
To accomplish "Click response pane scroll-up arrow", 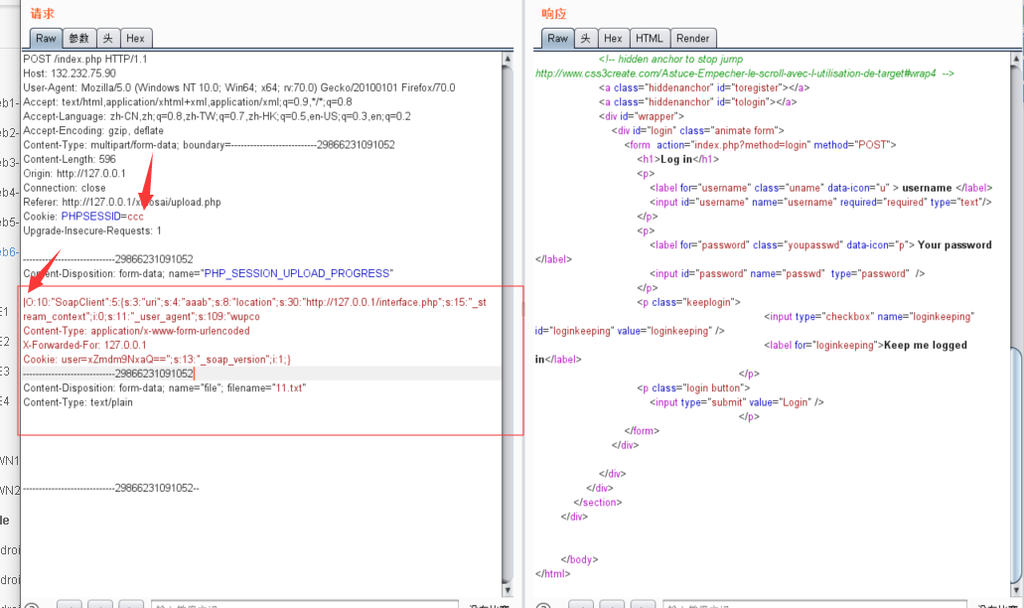I will pos(1016,59).
